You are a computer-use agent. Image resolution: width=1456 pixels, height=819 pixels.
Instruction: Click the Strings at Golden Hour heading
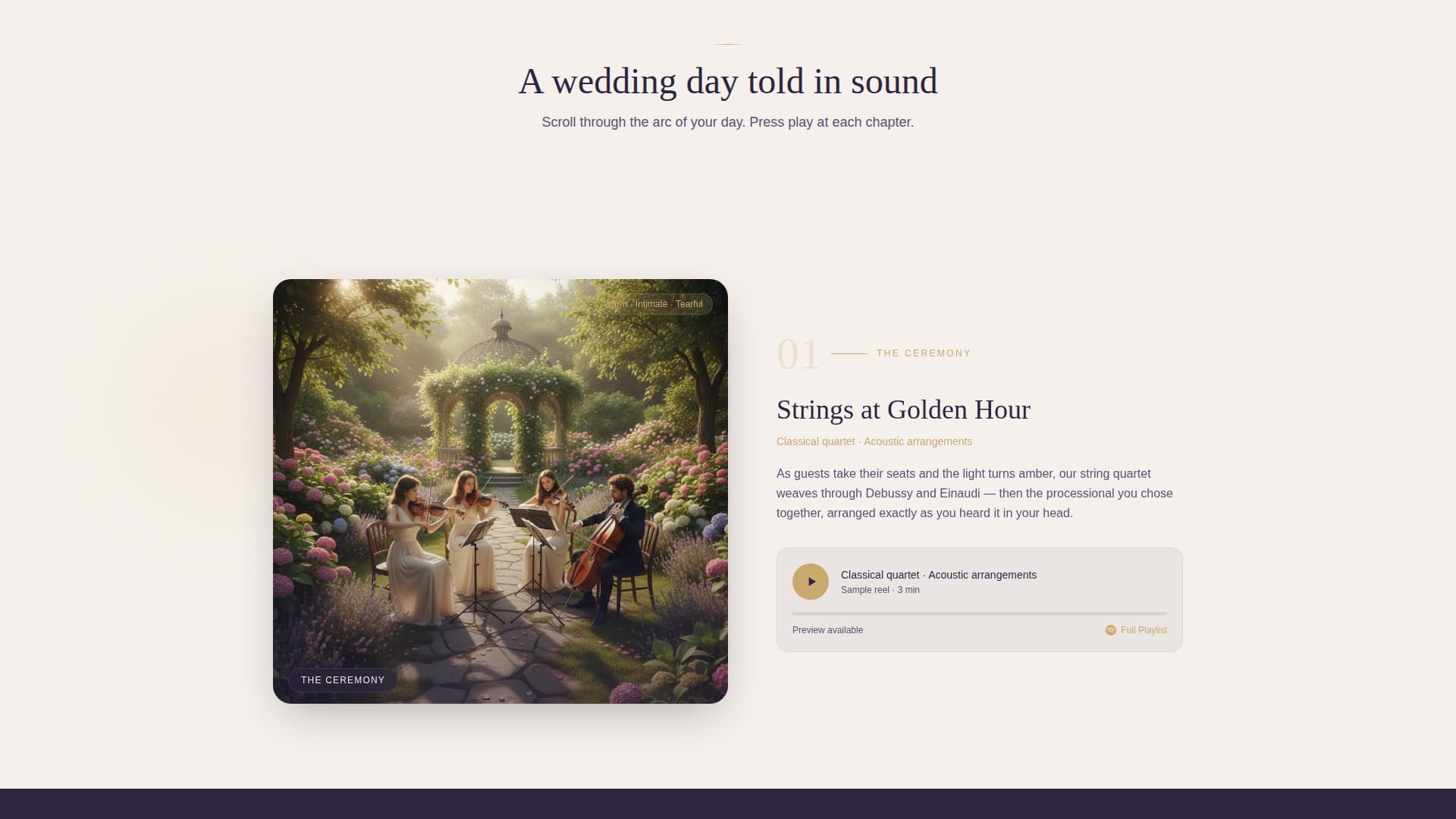pyautogui.click(x=903, y=409)
